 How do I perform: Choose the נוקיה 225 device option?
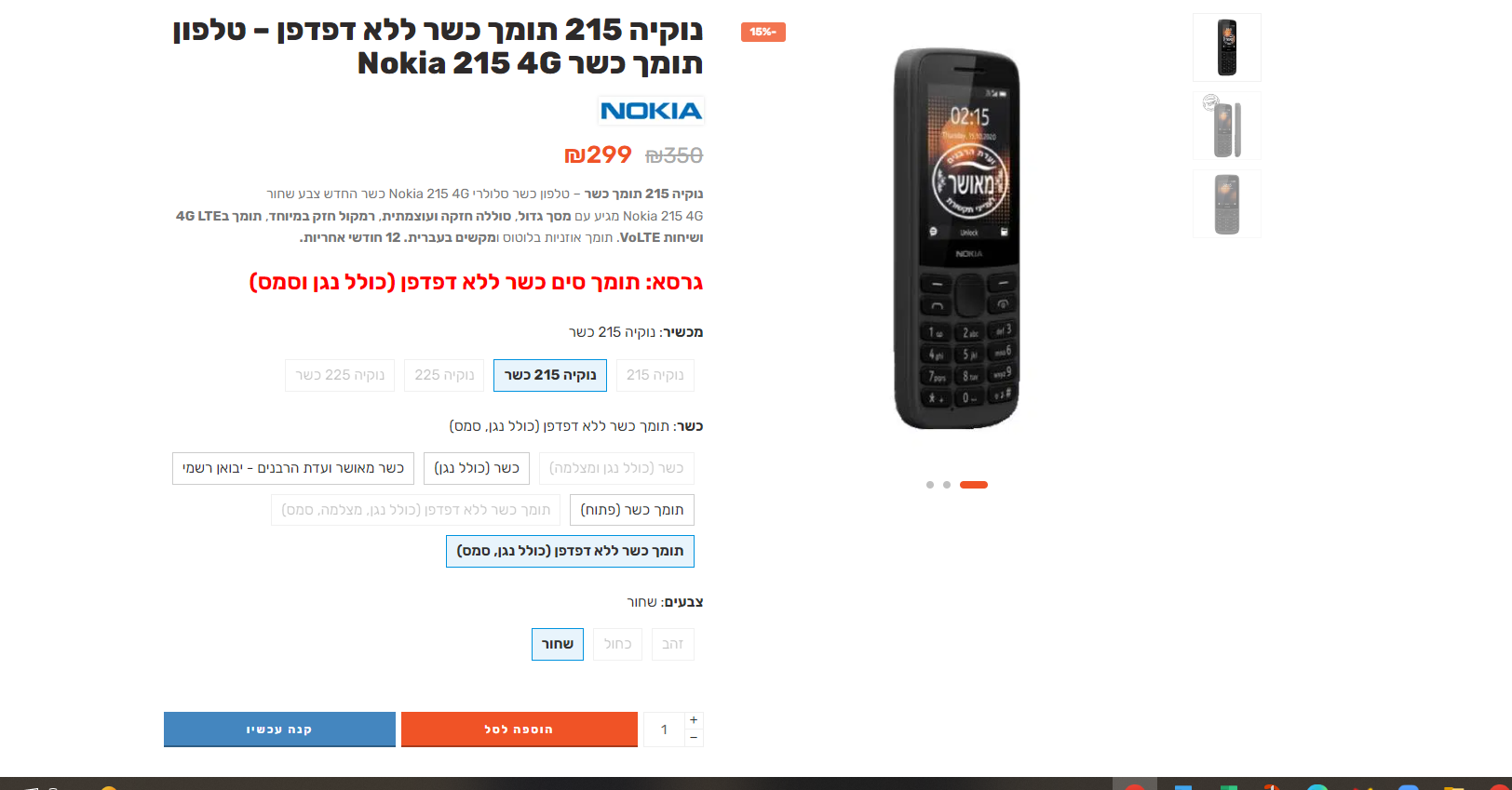tap(444, 375)
